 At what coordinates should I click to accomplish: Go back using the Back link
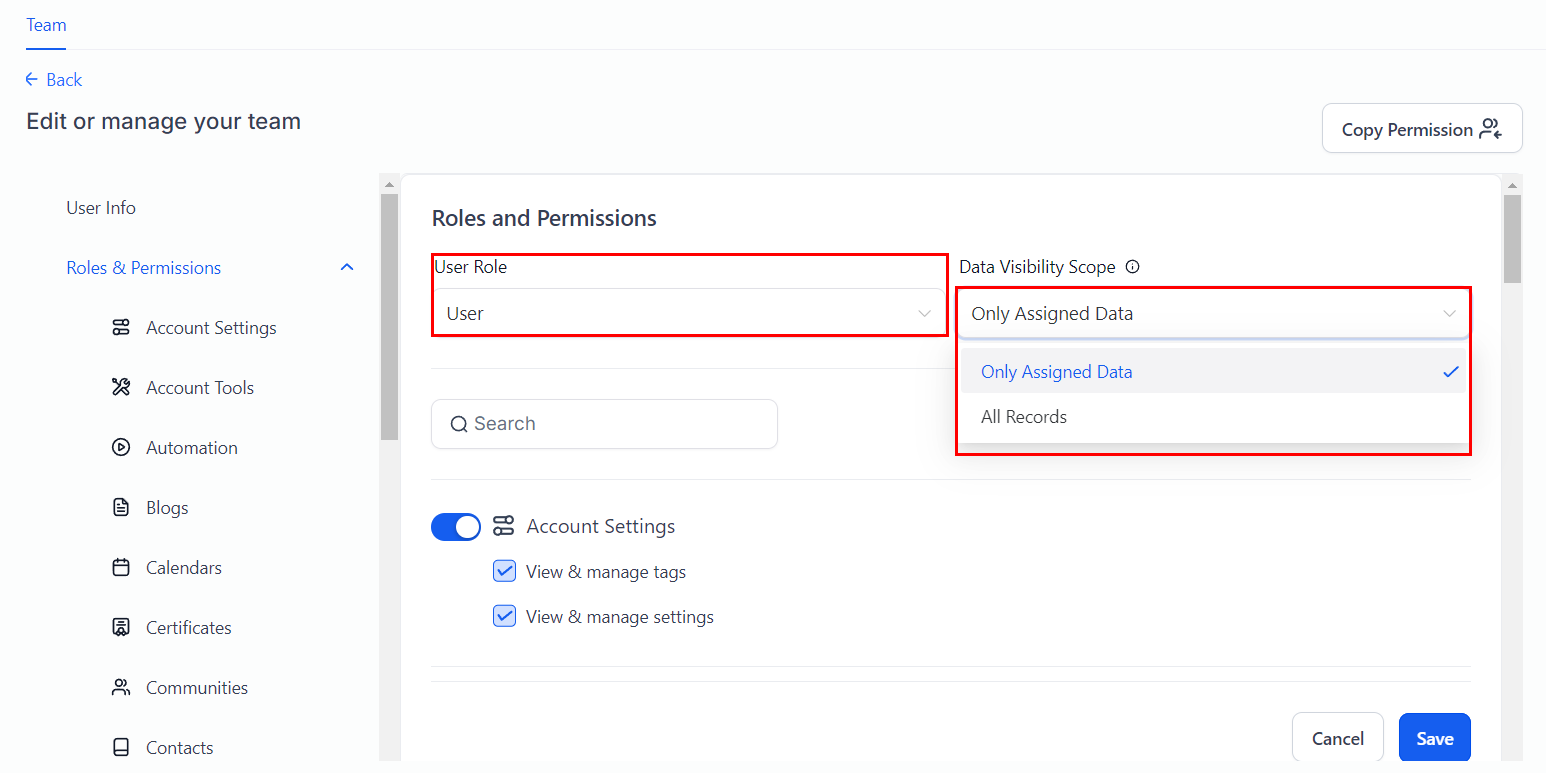click(54, 80)
